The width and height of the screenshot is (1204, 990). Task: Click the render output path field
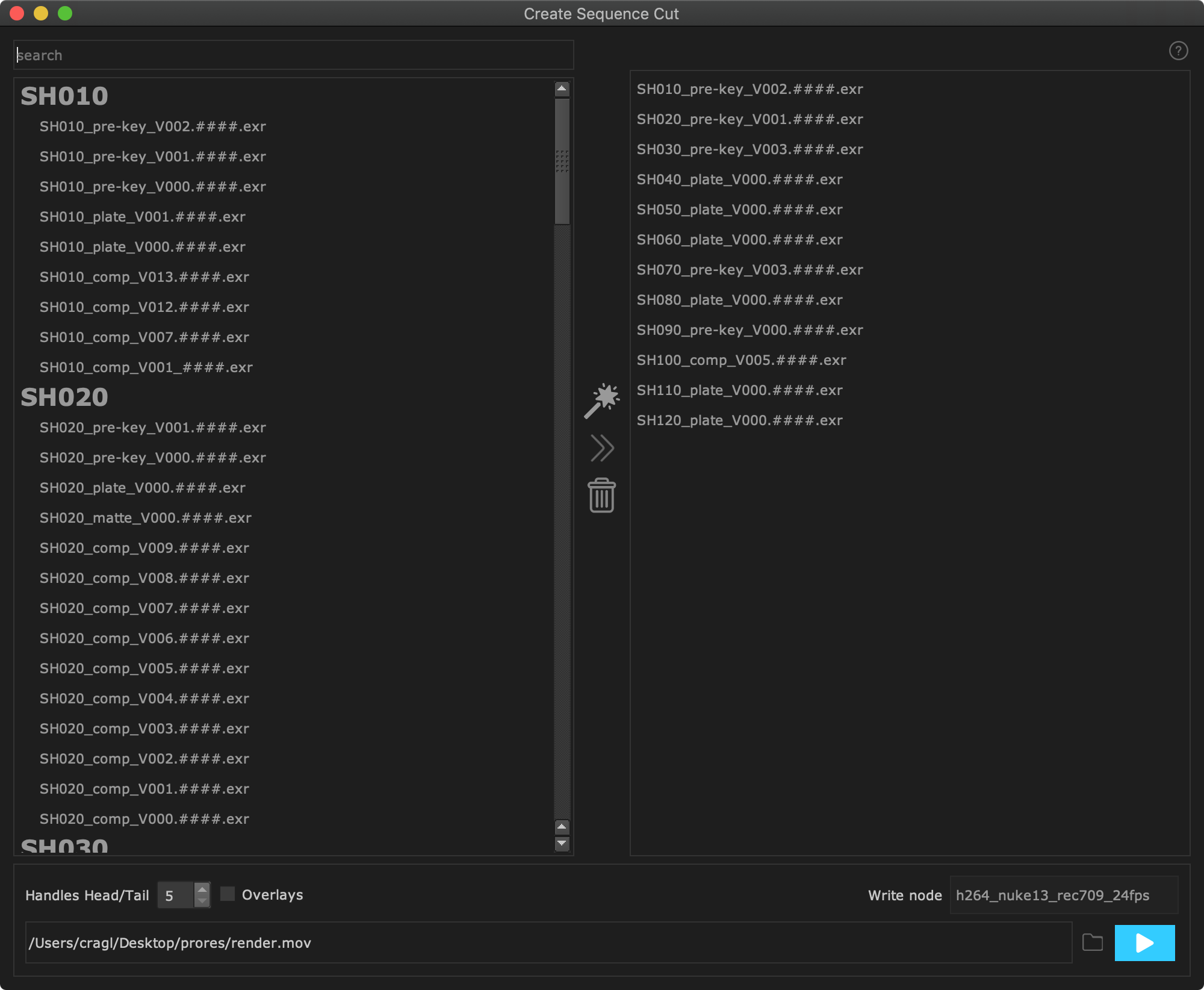[548, 942]
